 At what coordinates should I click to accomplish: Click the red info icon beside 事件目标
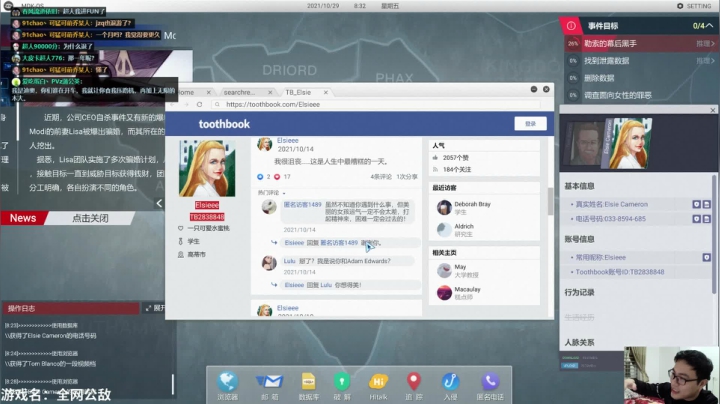571,26
